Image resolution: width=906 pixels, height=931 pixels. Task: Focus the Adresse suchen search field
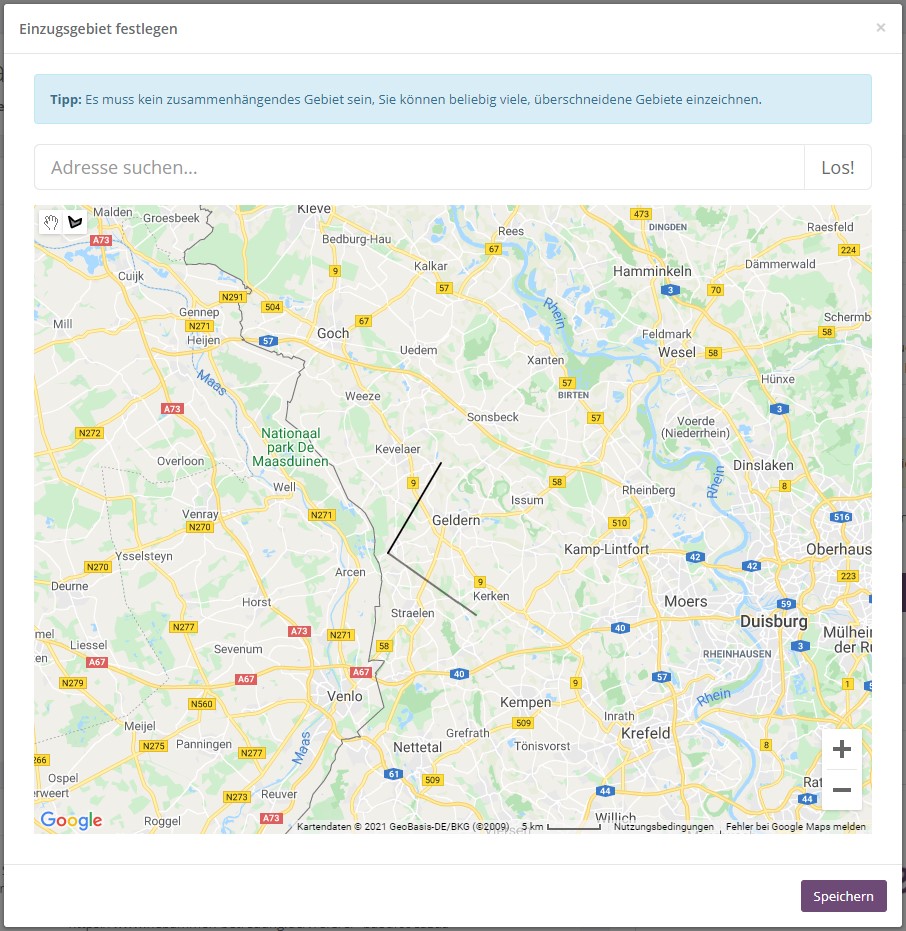click(419, 167)
